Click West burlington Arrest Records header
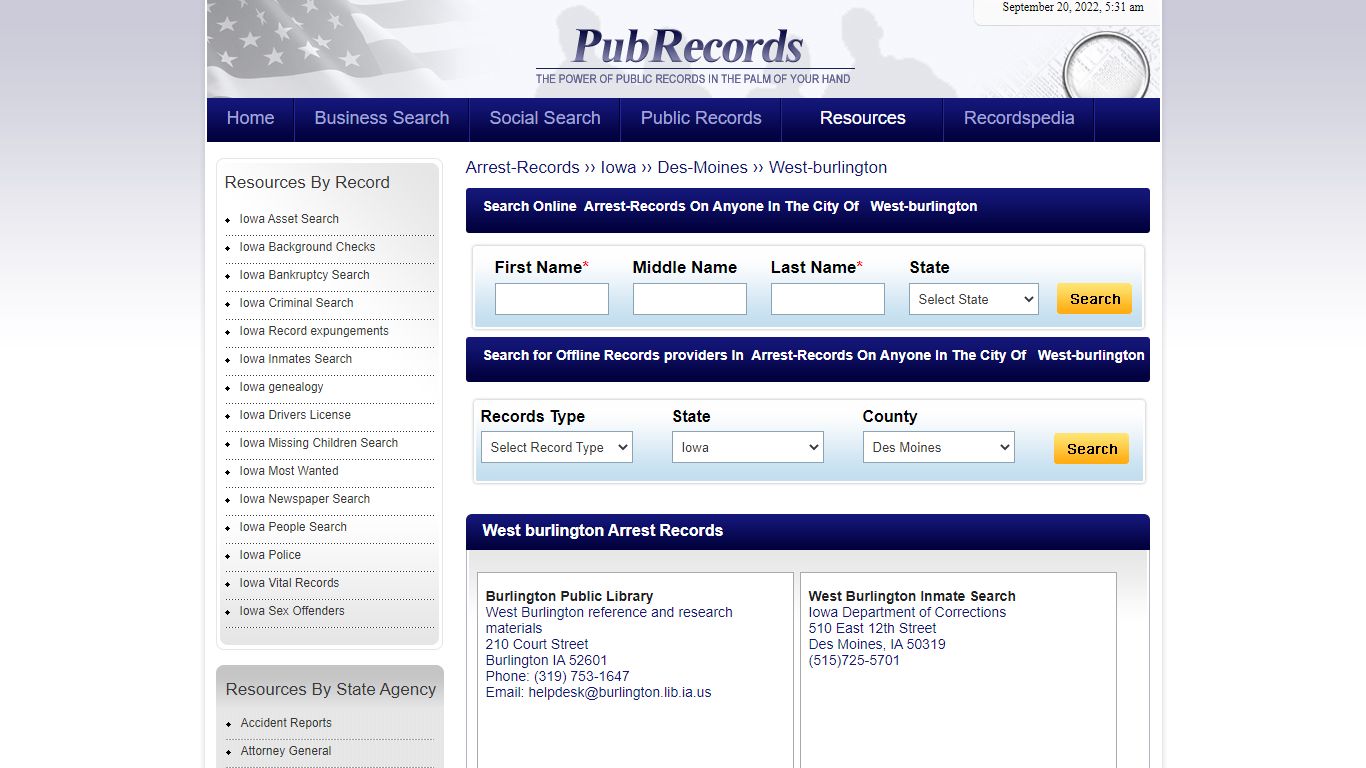 [x=603, y=530]
